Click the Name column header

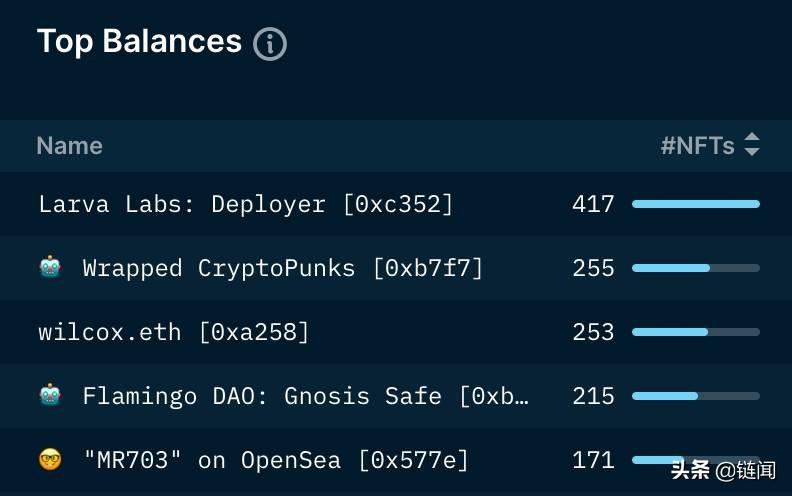pyautogui.click(x=69, y=145)
